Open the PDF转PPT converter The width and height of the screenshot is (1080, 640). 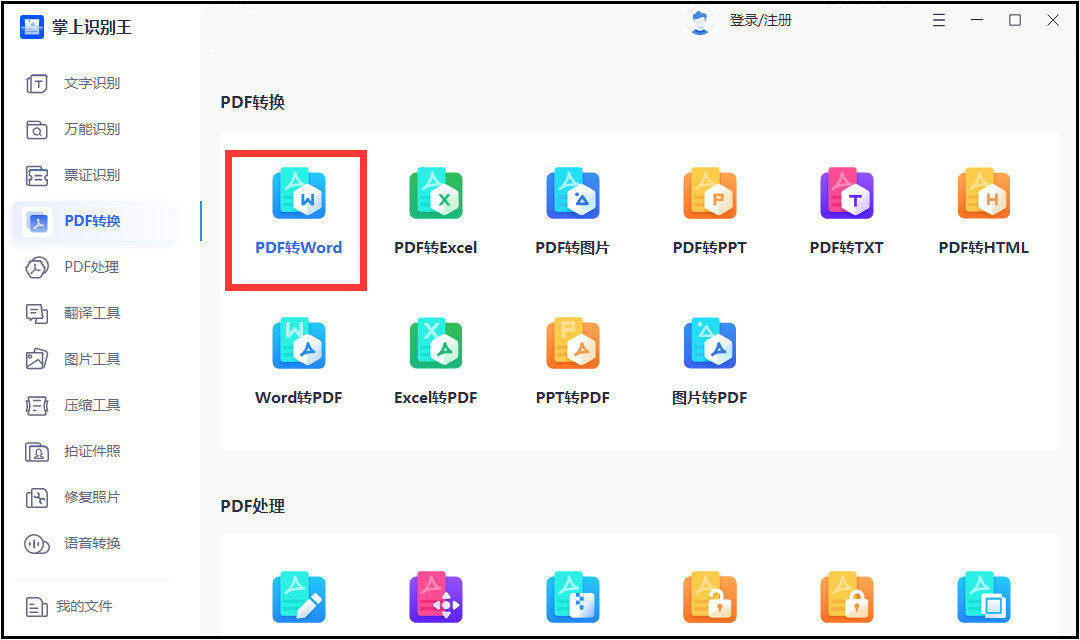coord(709,212)
